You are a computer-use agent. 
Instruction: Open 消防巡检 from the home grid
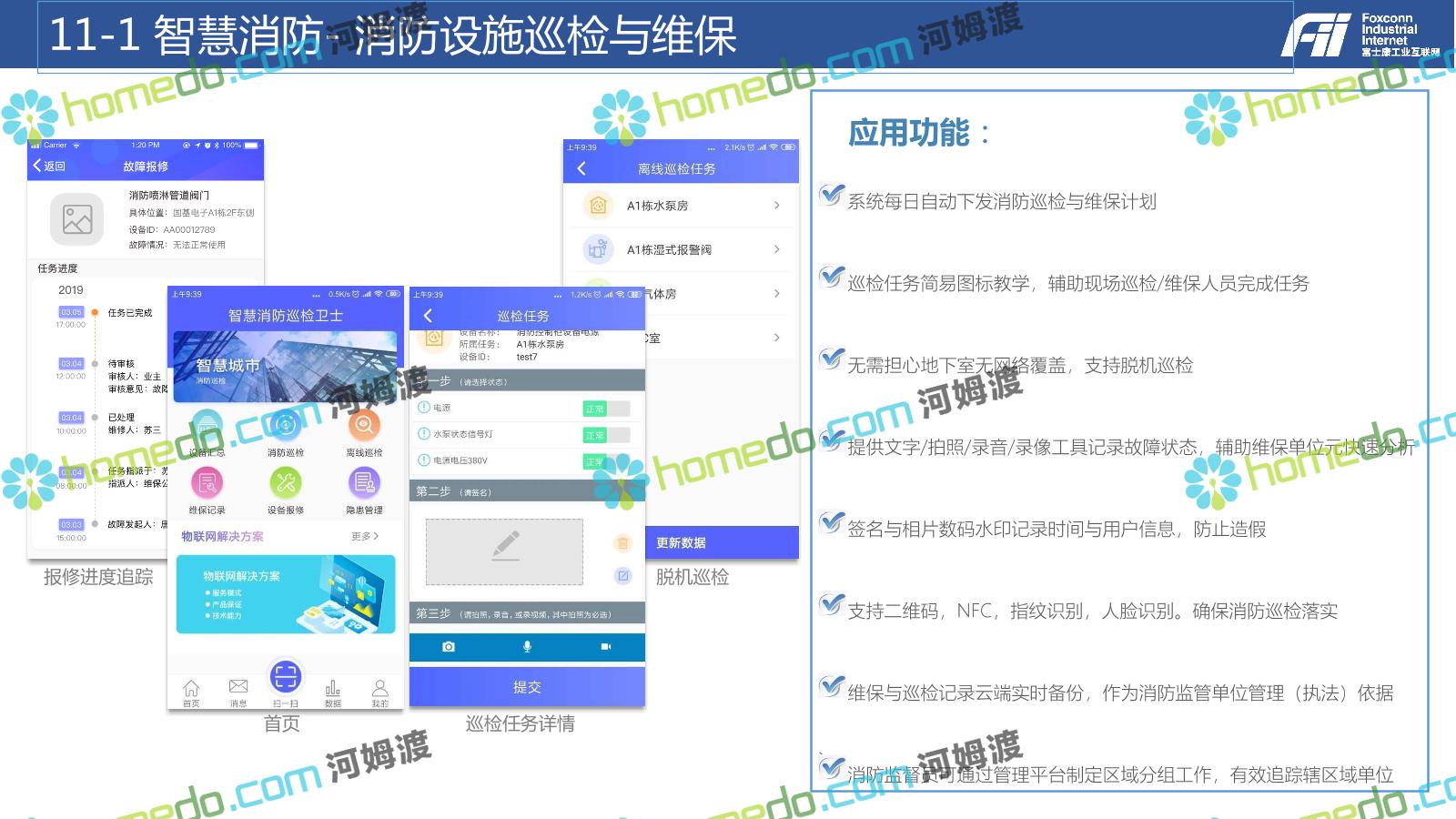pyautogui.click(x=285, y=426)
